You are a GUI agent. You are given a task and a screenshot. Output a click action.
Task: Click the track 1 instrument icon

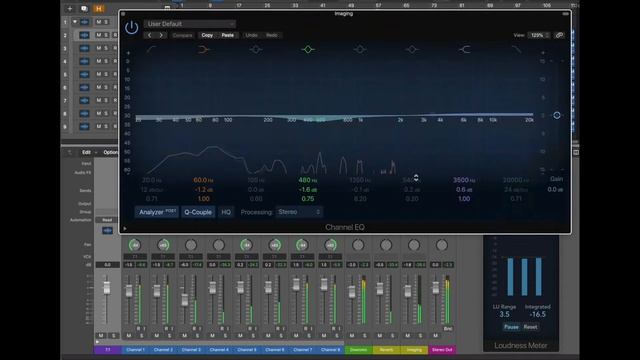pyautogui.click(x=84, y=22)
